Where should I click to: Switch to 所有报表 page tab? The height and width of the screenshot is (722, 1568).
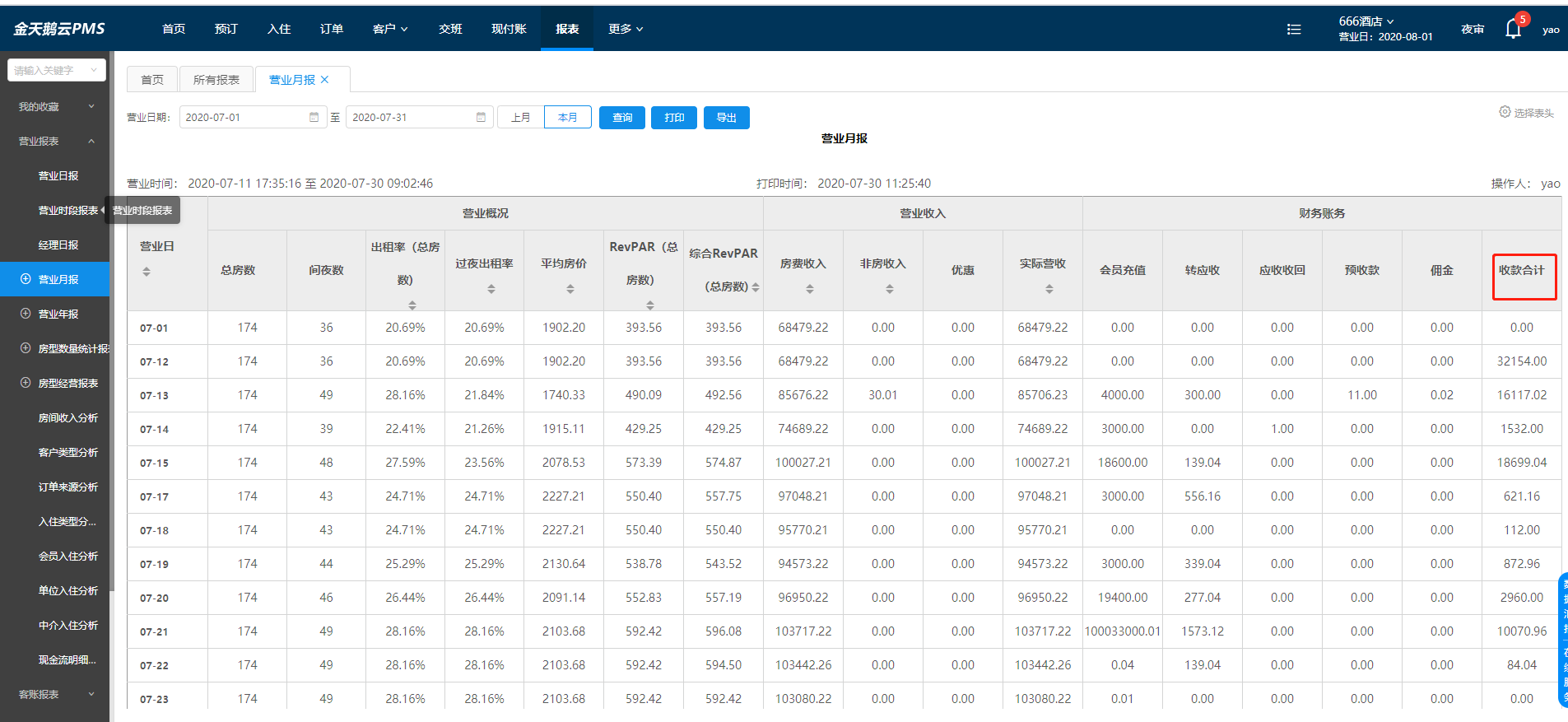216,80
